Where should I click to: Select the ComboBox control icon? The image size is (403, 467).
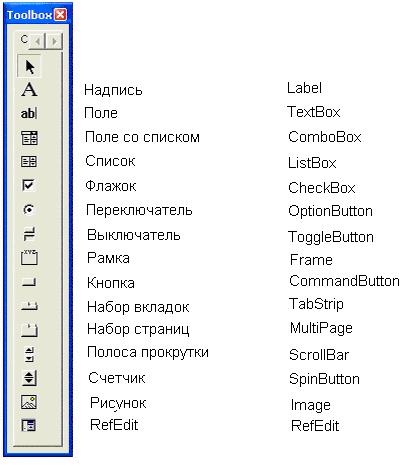tap(29, 138)
